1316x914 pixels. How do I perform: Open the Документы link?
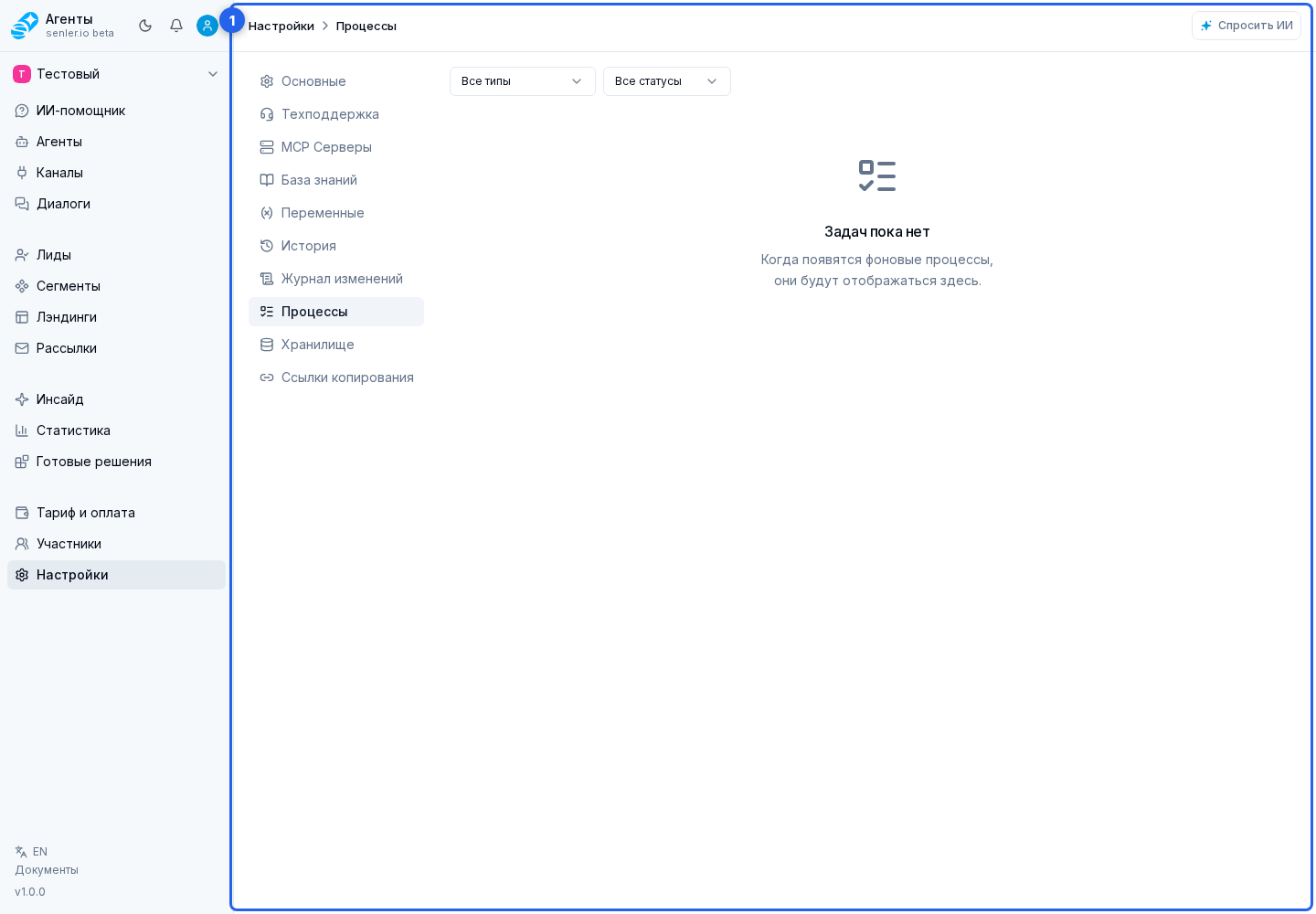click(47, 870)
